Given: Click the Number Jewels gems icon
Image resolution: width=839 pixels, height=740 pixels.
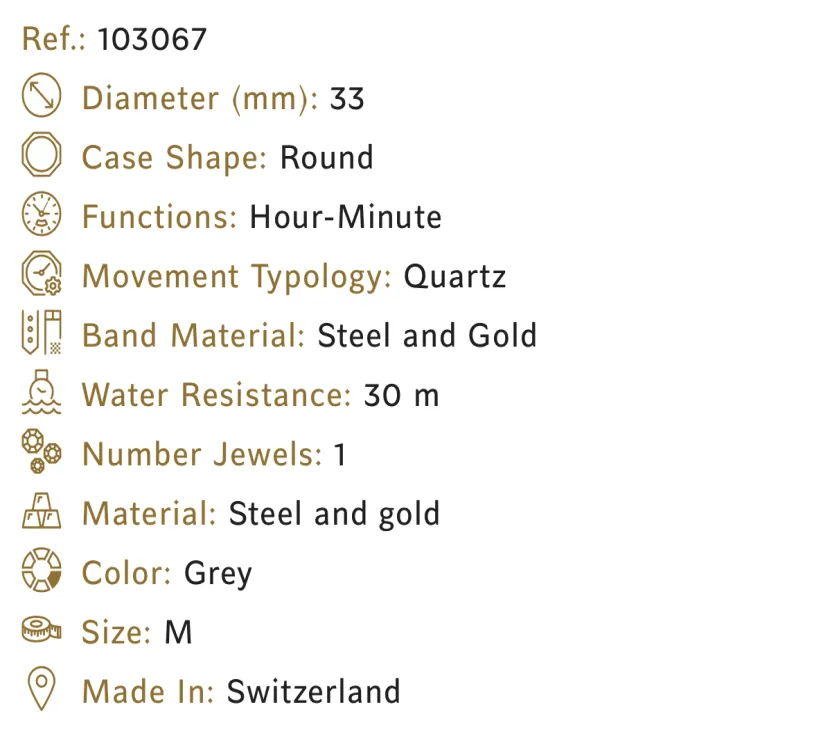Looking at the screenshot, I should 41,453.
